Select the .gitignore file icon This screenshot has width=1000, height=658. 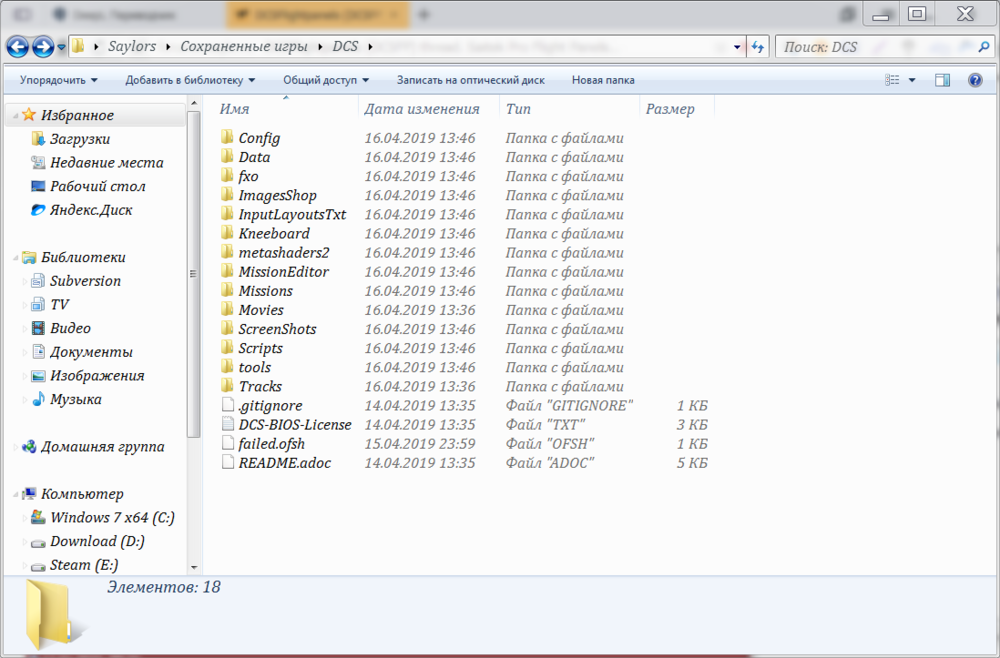coord(228,405)
